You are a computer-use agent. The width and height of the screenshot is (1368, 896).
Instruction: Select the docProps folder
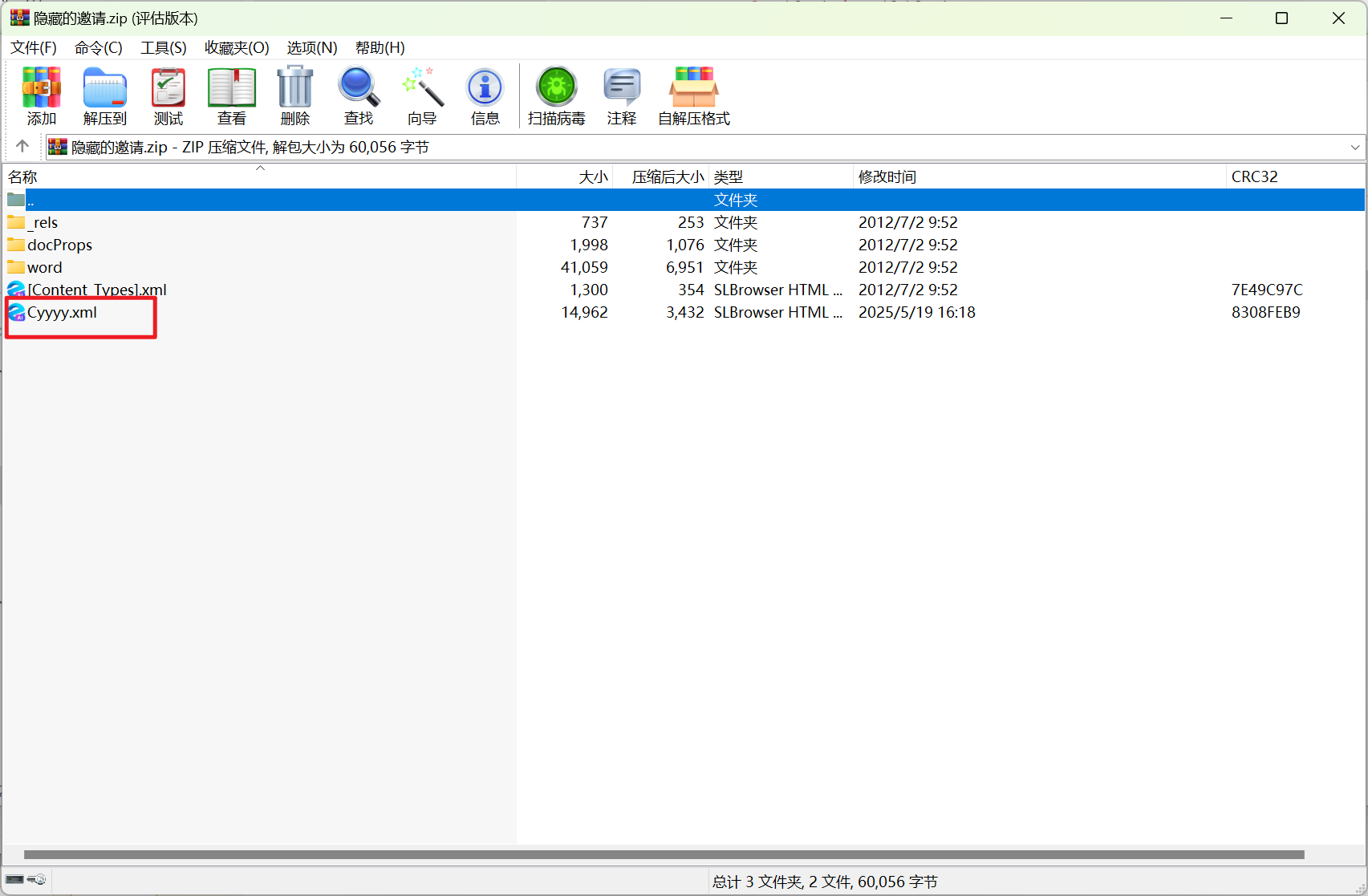click(x=59, y=245)
